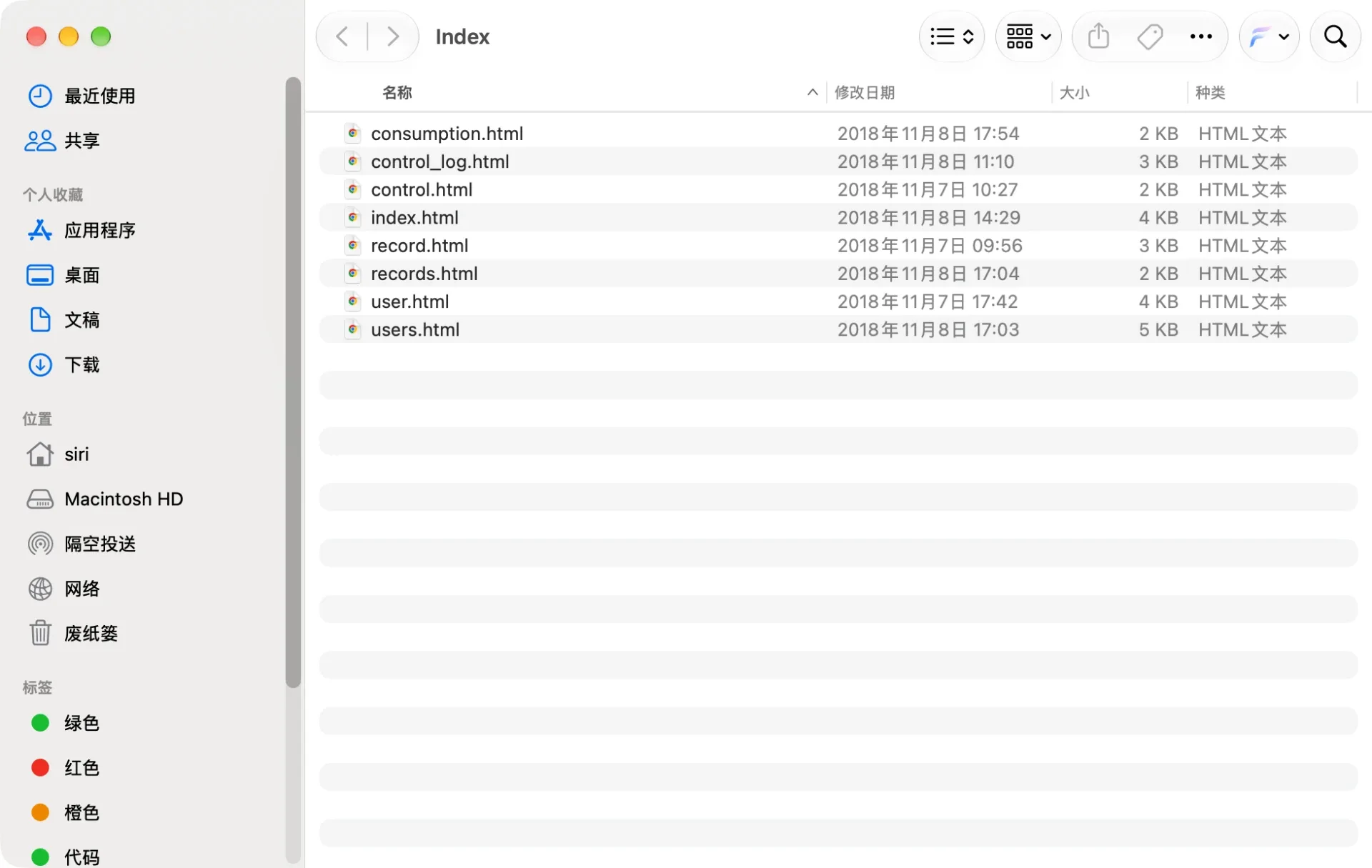
Task: Sort by the 大小 column header
Action: (1074, 93)
